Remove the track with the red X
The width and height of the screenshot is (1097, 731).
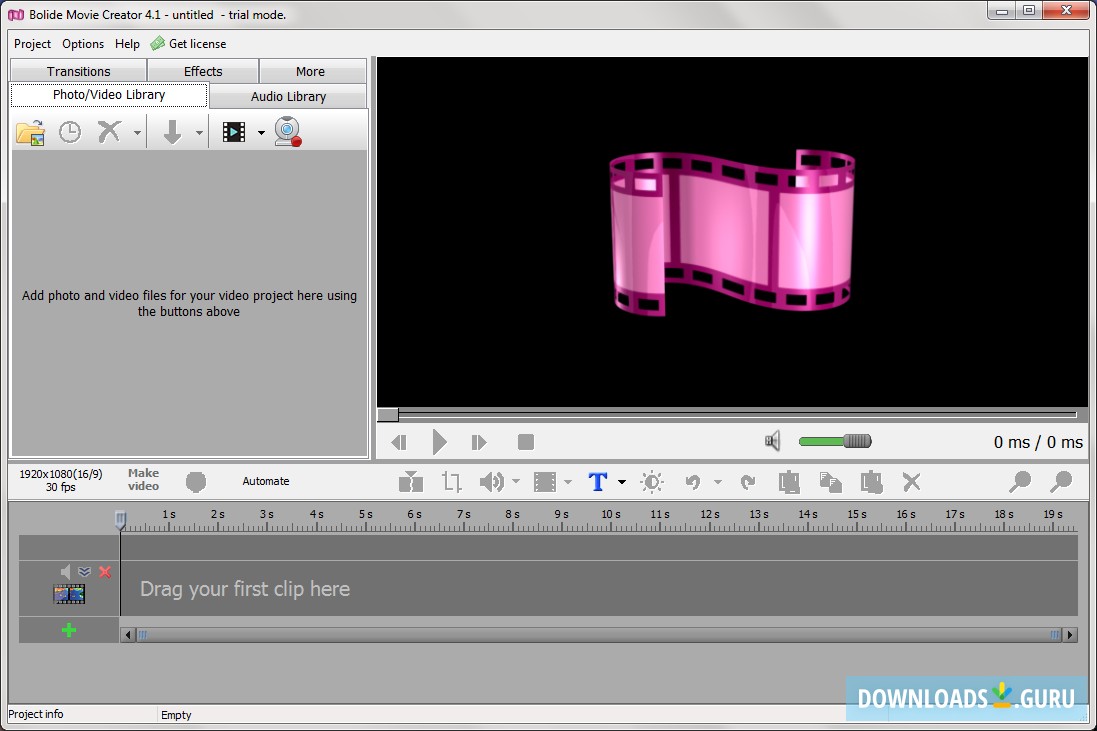pos(105,571)
